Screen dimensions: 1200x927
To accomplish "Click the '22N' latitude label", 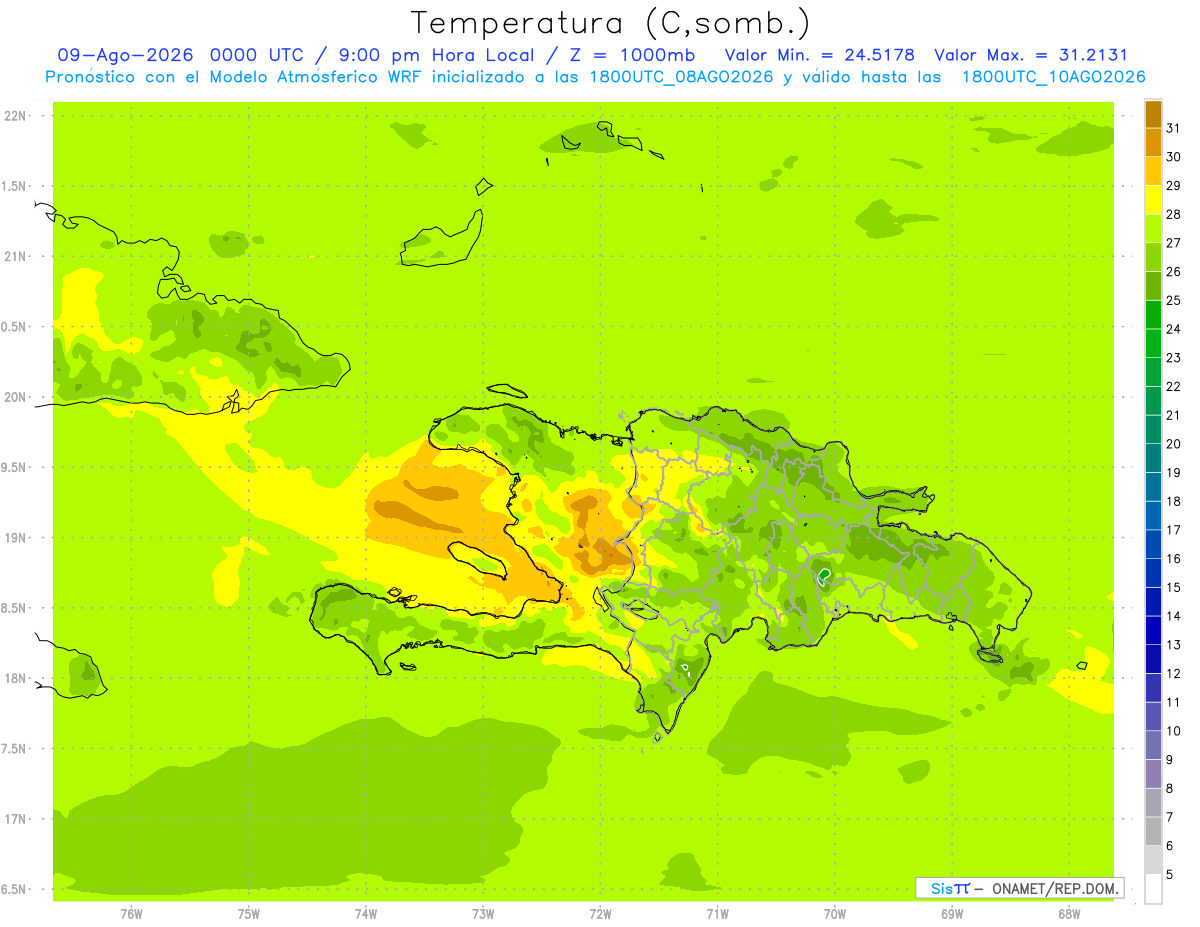I will pos(16,116).
